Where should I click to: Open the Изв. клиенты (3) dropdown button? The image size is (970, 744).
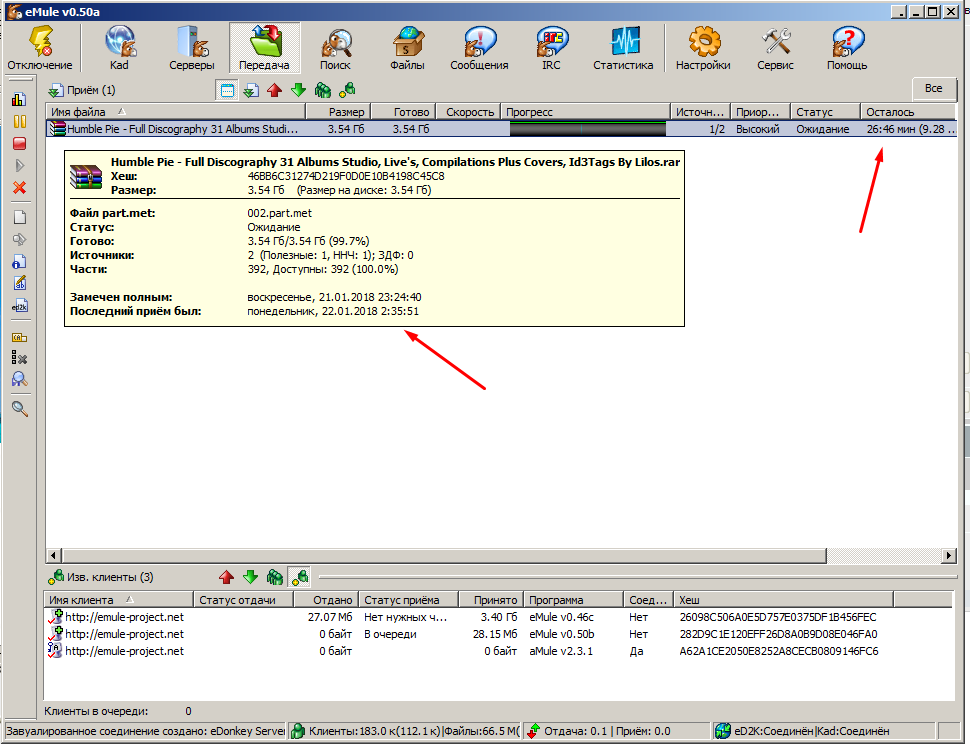point(101,578)
